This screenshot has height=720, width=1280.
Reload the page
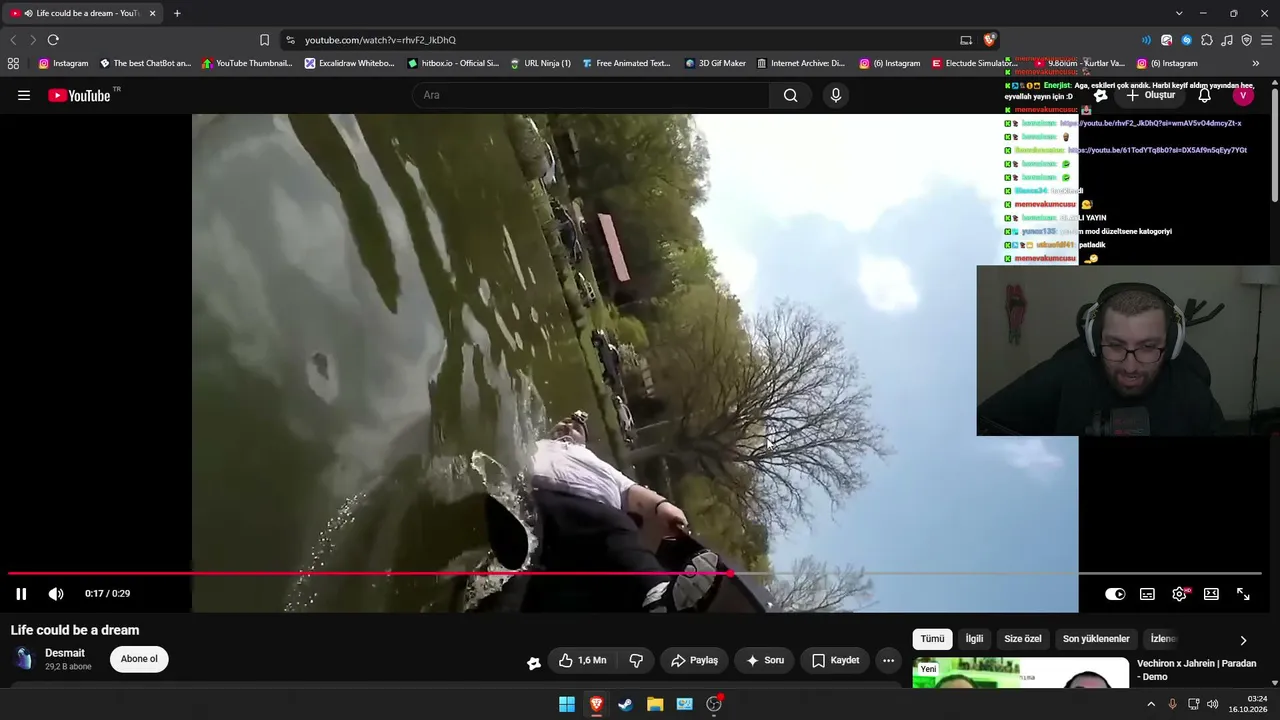(x=53, y=40)
